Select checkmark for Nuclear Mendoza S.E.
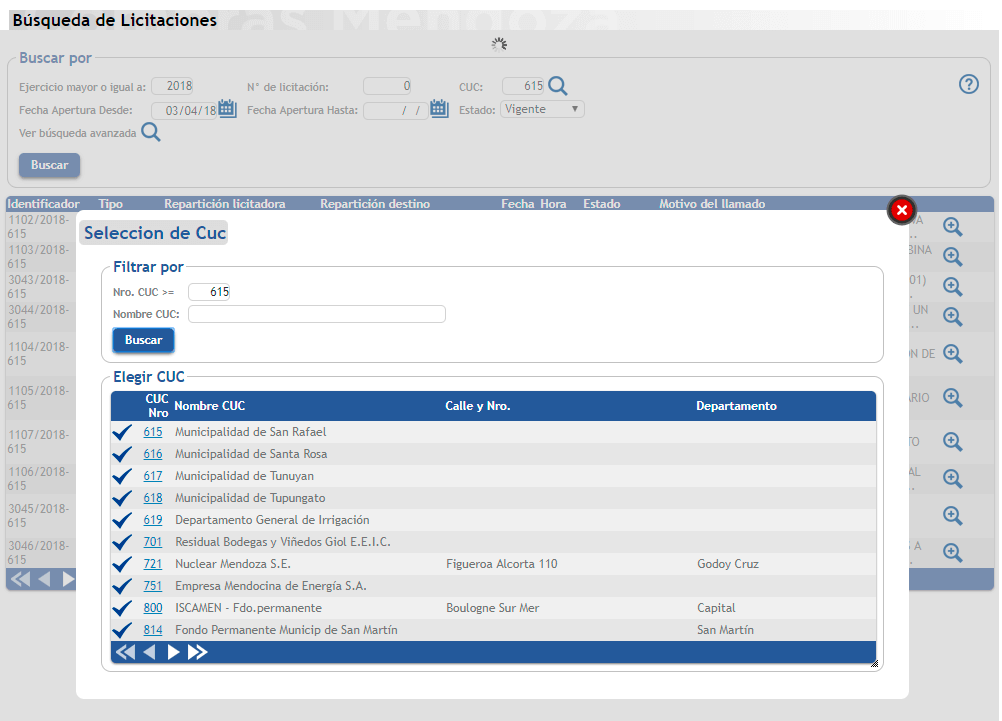The image size is (1002, 721). (x=122, y=564)
